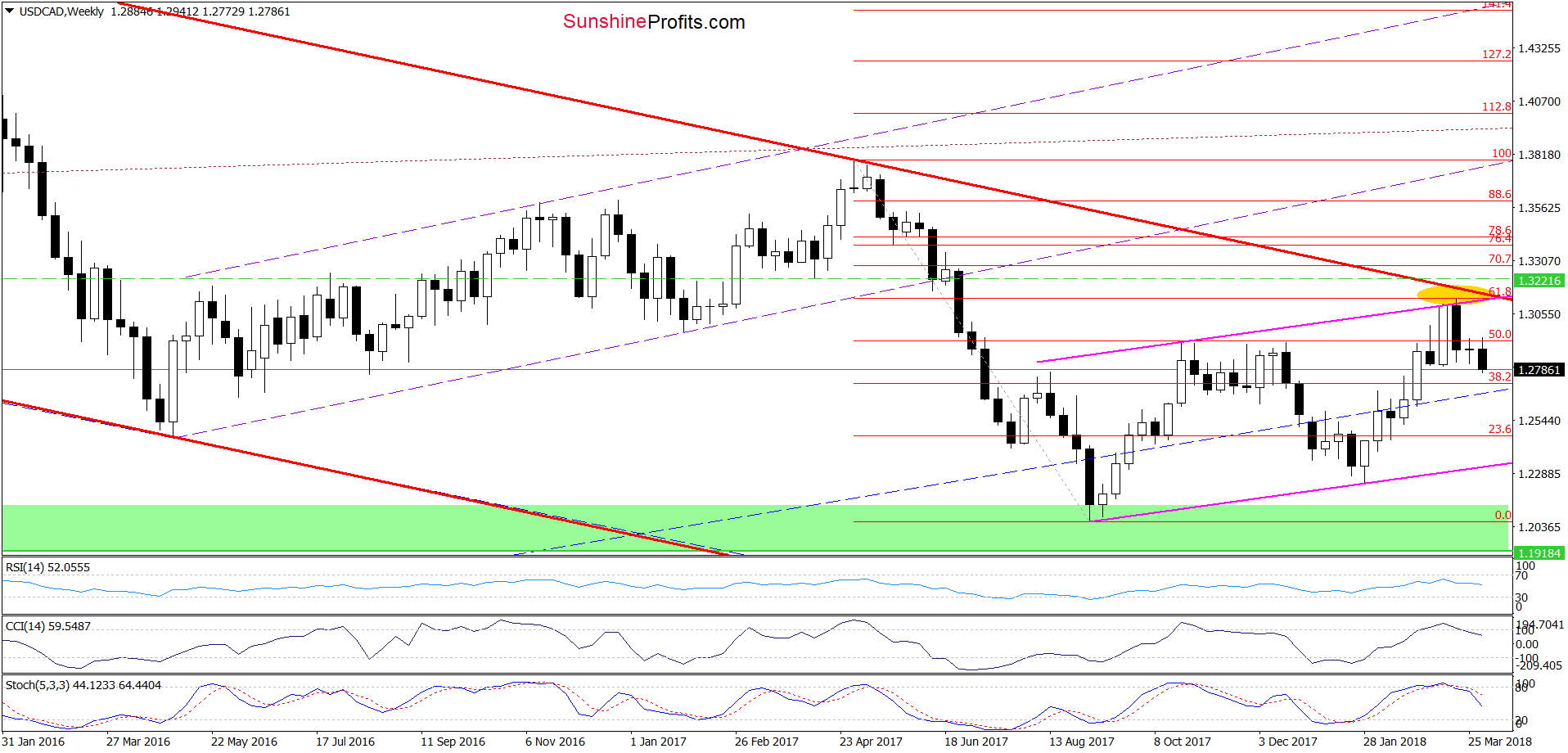Click the 31 Jan 2016 date label

pyautogui.click(x=34, y=742)
